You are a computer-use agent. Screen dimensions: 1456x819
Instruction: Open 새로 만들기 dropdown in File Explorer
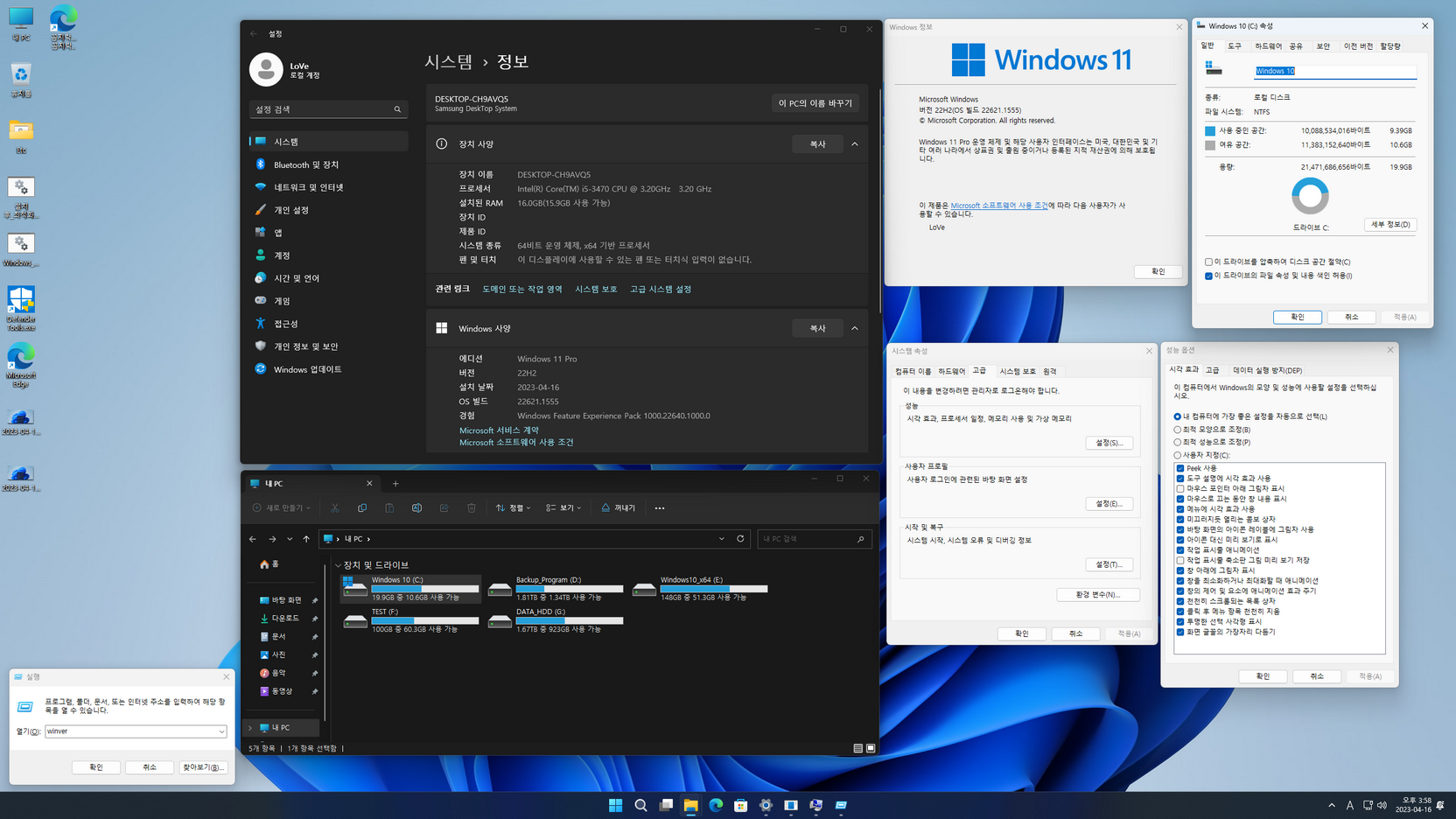[x=282, y=507]
